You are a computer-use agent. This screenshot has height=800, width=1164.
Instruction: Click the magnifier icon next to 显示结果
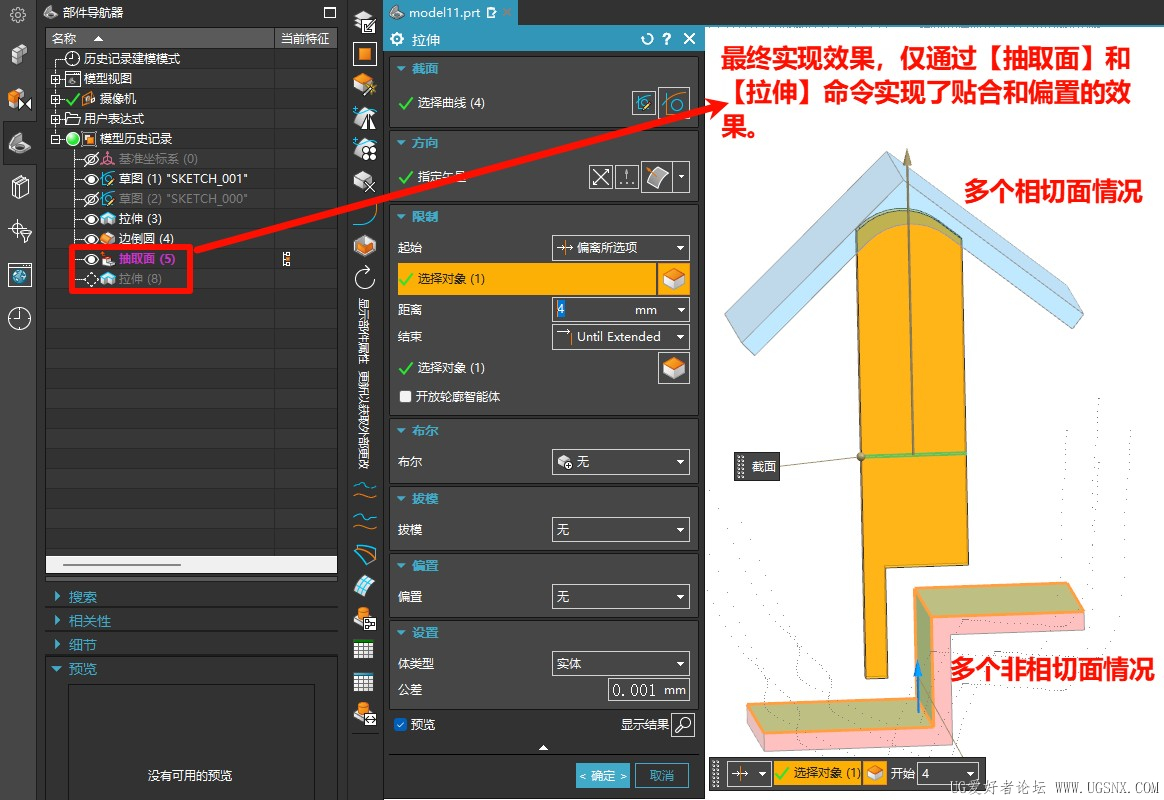click(x=683, y=724)
